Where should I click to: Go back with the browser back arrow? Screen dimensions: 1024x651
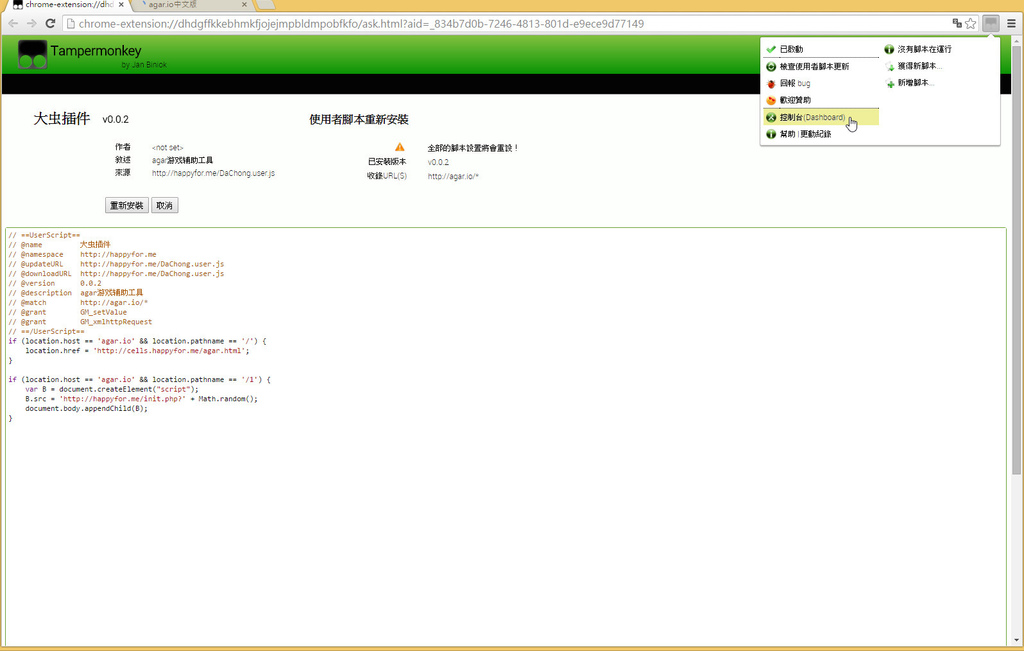coord(13,24)
